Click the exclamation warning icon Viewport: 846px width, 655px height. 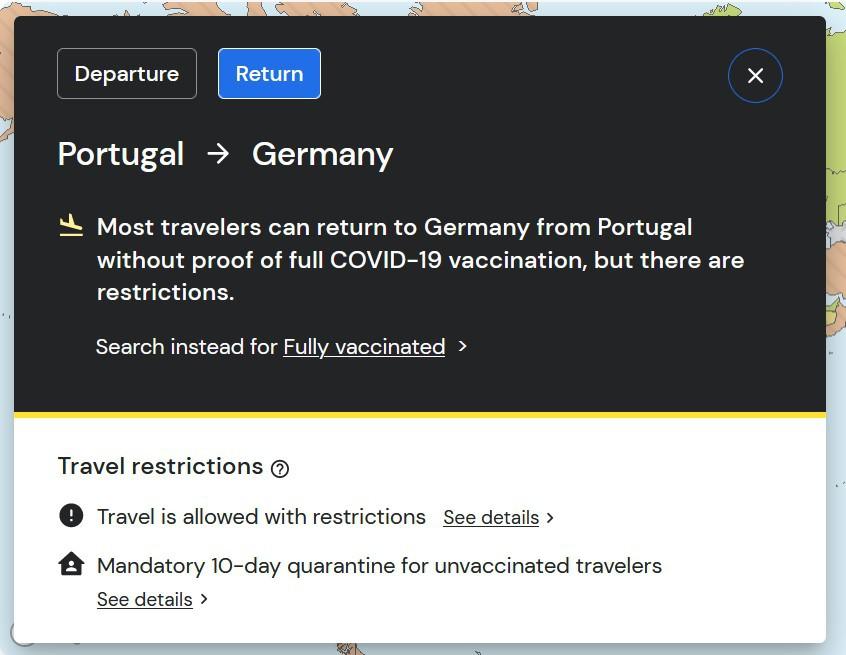click(71, 516)
